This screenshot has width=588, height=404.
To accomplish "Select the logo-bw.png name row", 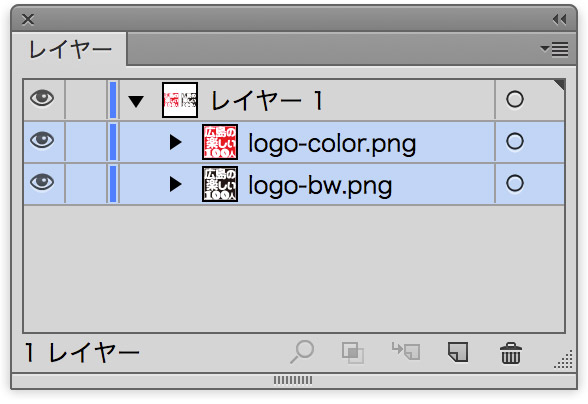I will point(294,184).
